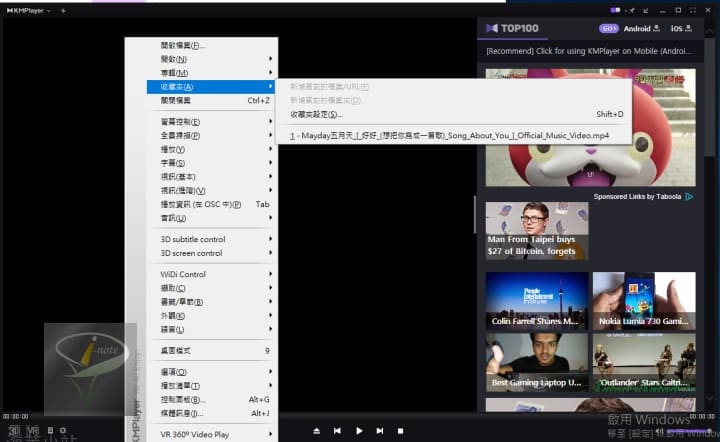Open Colin Farrell Shares video thumbnail
Image resolution: width=720 pixels, height=442 pixels.
[536, 300]
